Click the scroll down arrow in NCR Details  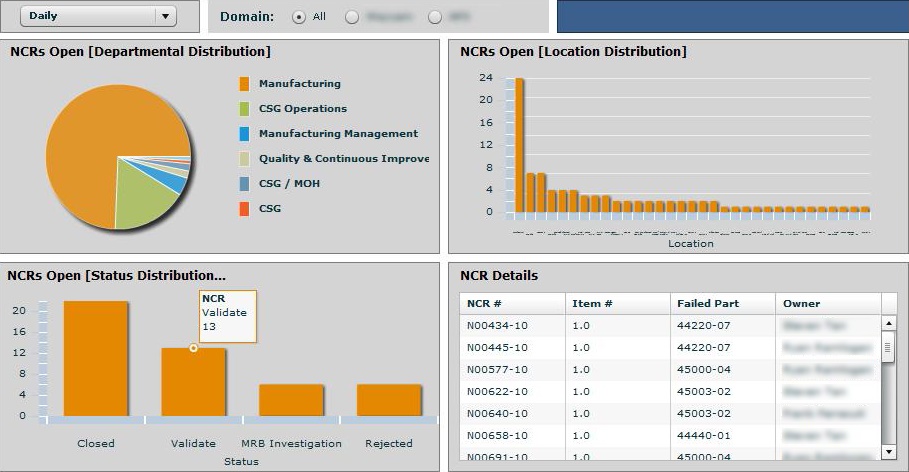[889, 452]
